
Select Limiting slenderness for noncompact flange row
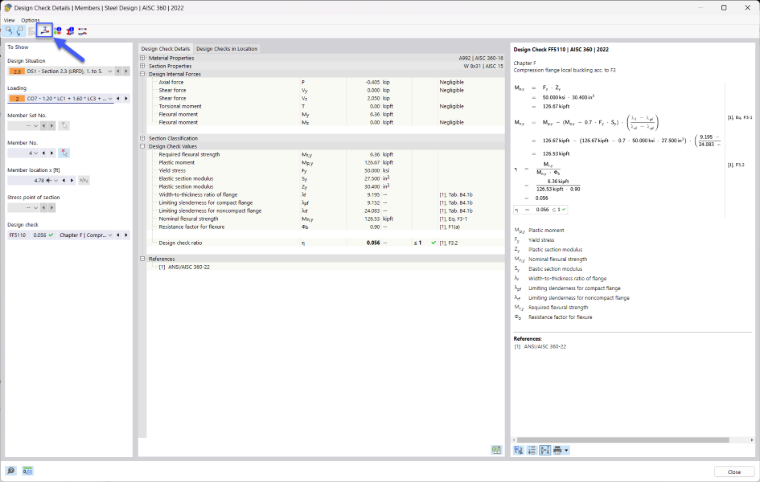tap(326, 211)
